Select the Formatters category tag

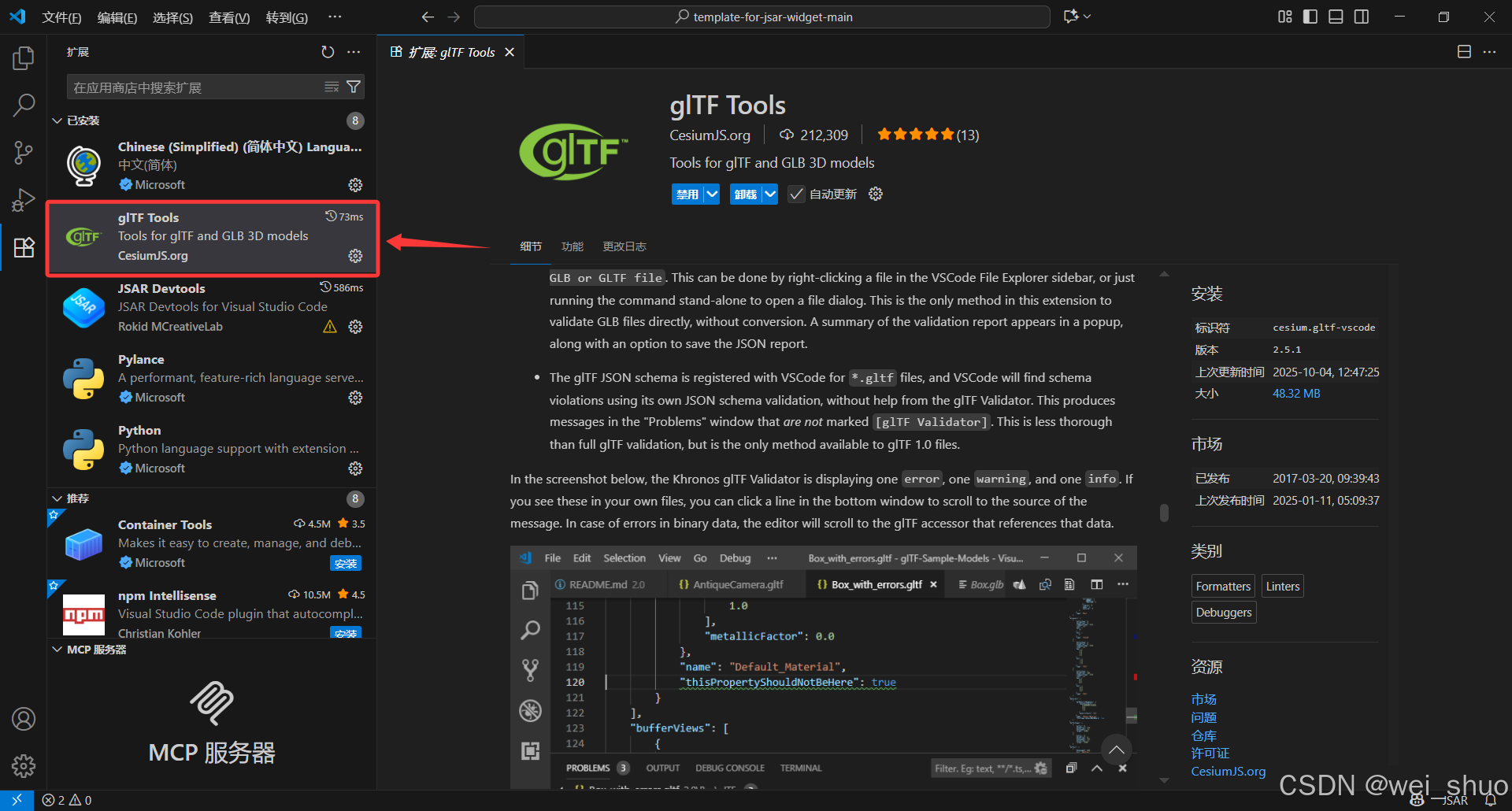click(1223, 586)
